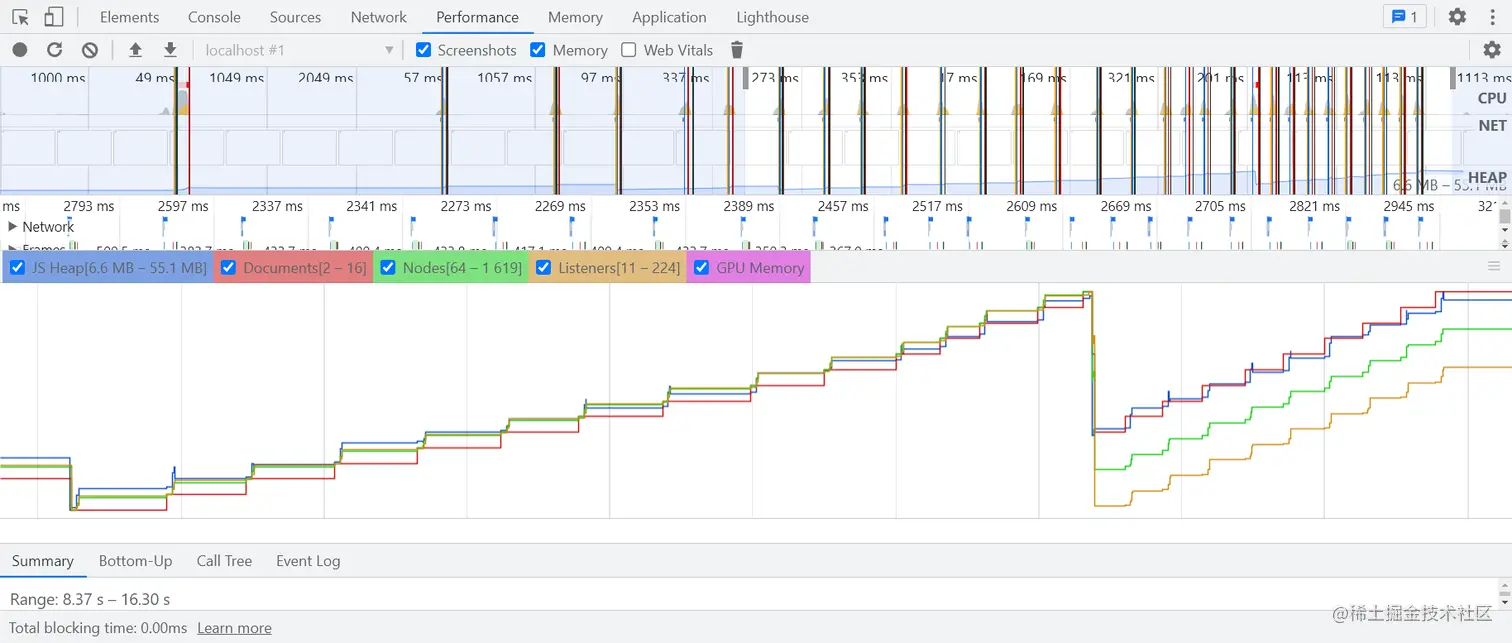Select the Performance tab
The image size is (1512, 643).
pos(477,17)
